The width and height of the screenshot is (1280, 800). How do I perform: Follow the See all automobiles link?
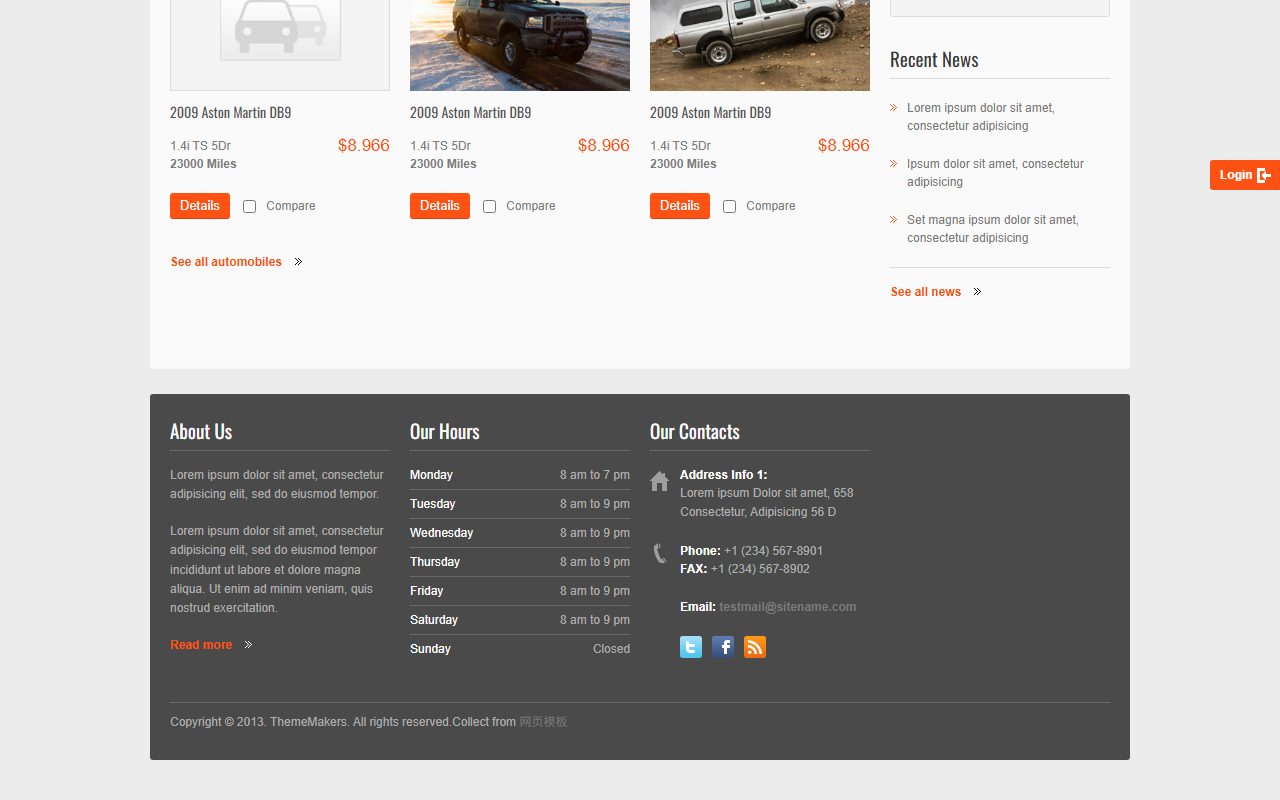click(x=226, y=262)
